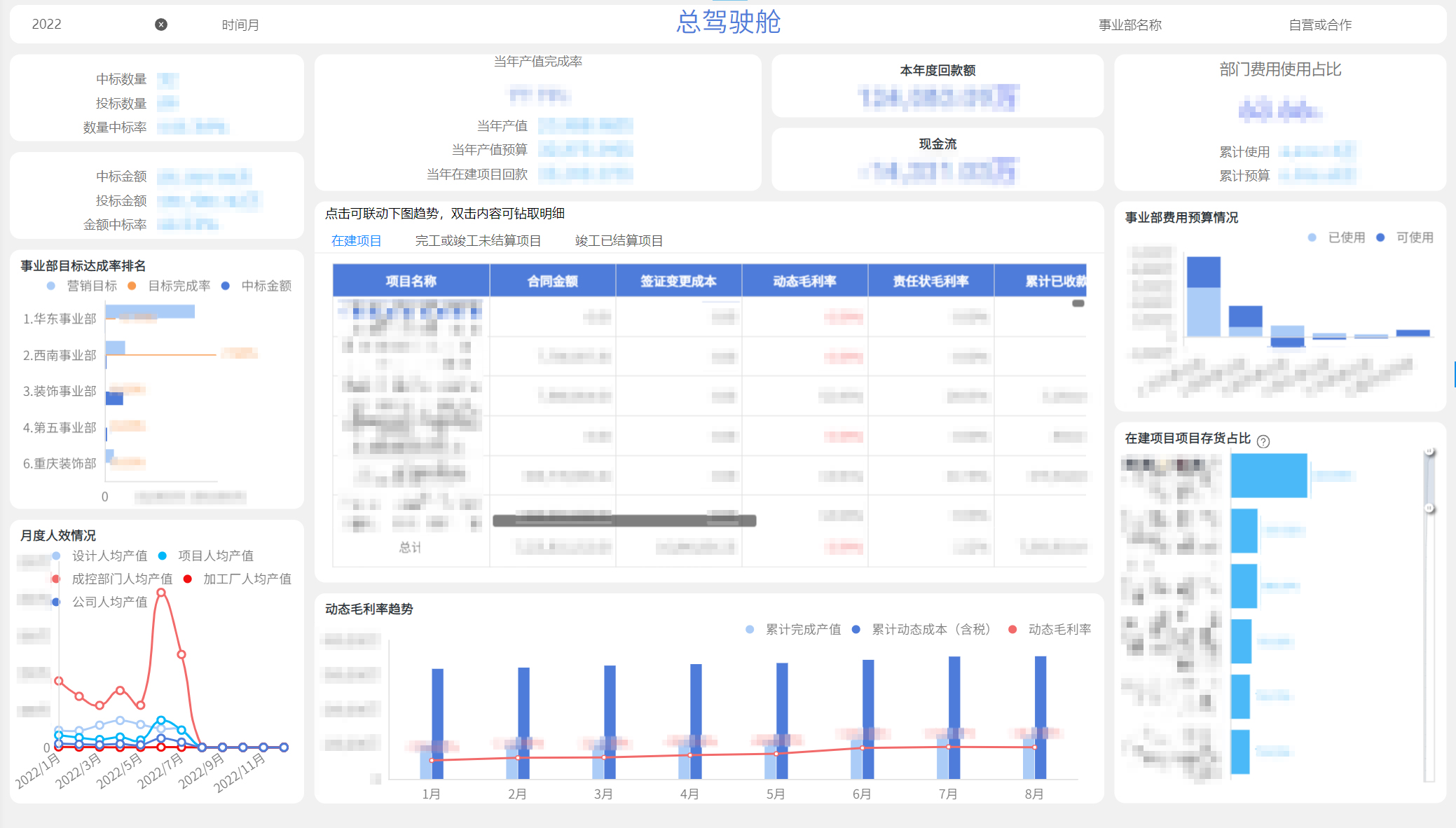Viewport: 1456px width, 828px height.
Task: Open the 时间月 filter selector
Action: [240, 25]
